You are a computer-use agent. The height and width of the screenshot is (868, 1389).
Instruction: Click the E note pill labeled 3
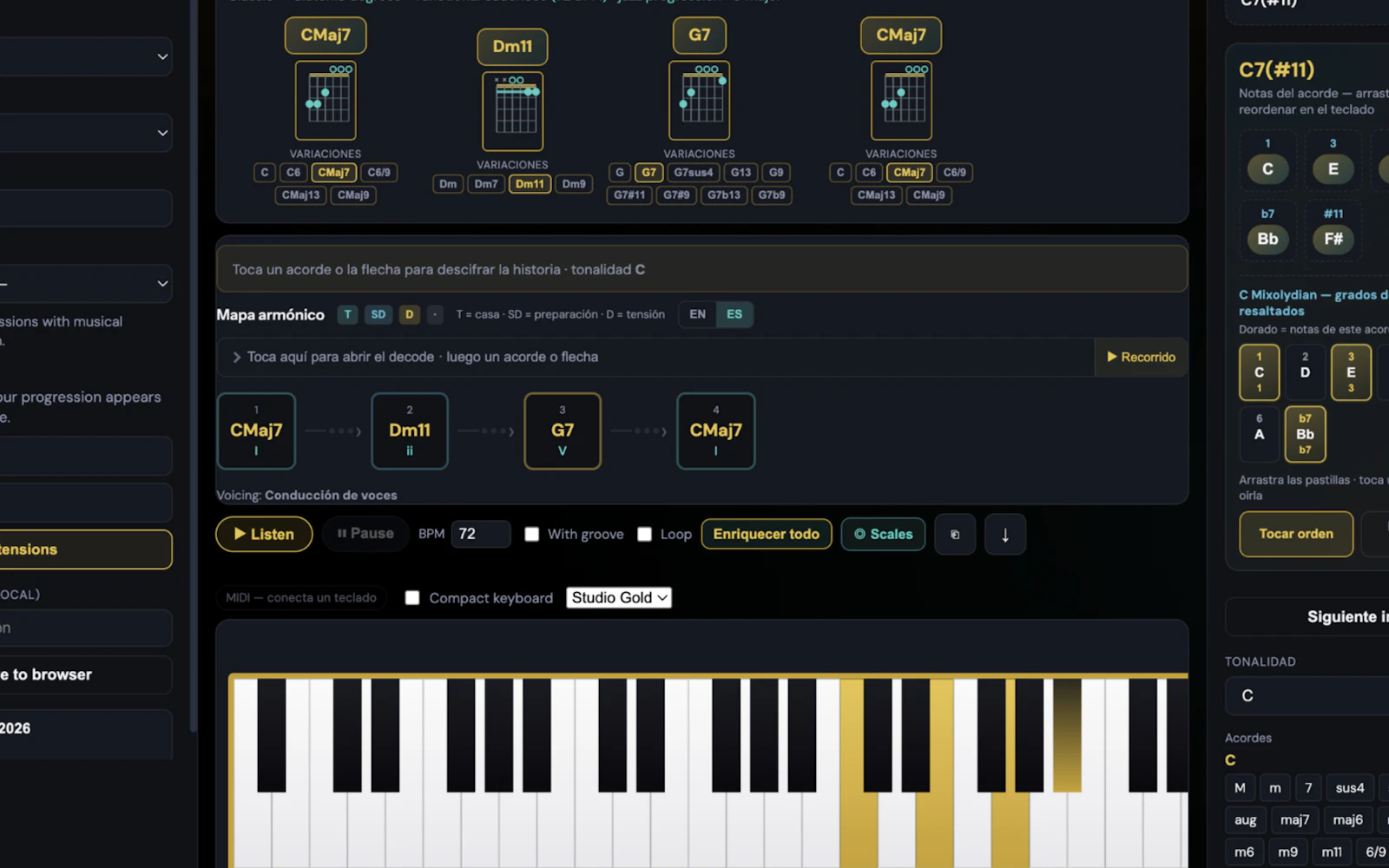[x=1333, y=169]
